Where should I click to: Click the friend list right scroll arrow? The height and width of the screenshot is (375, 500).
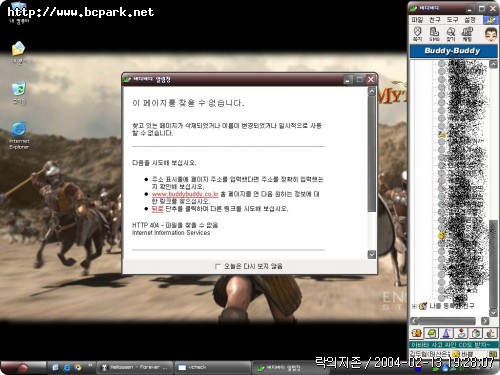485,321
